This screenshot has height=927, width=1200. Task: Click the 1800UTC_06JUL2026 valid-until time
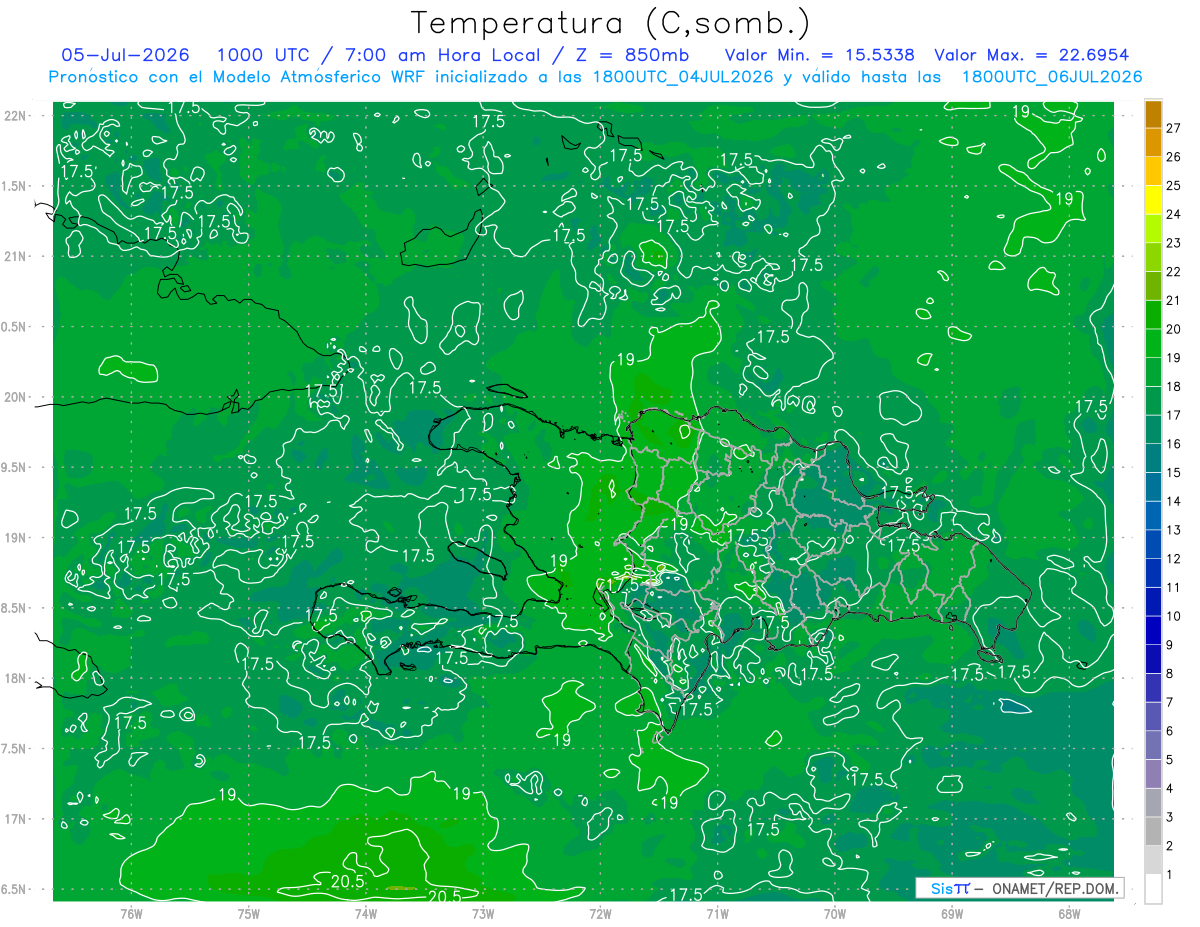(x=1052, y=77)
